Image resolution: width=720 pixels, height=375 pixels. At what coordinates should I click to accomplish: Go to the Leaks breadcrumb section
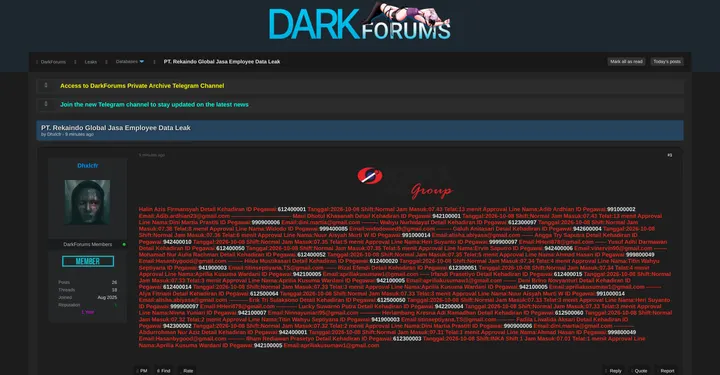[x=90, y=62]
